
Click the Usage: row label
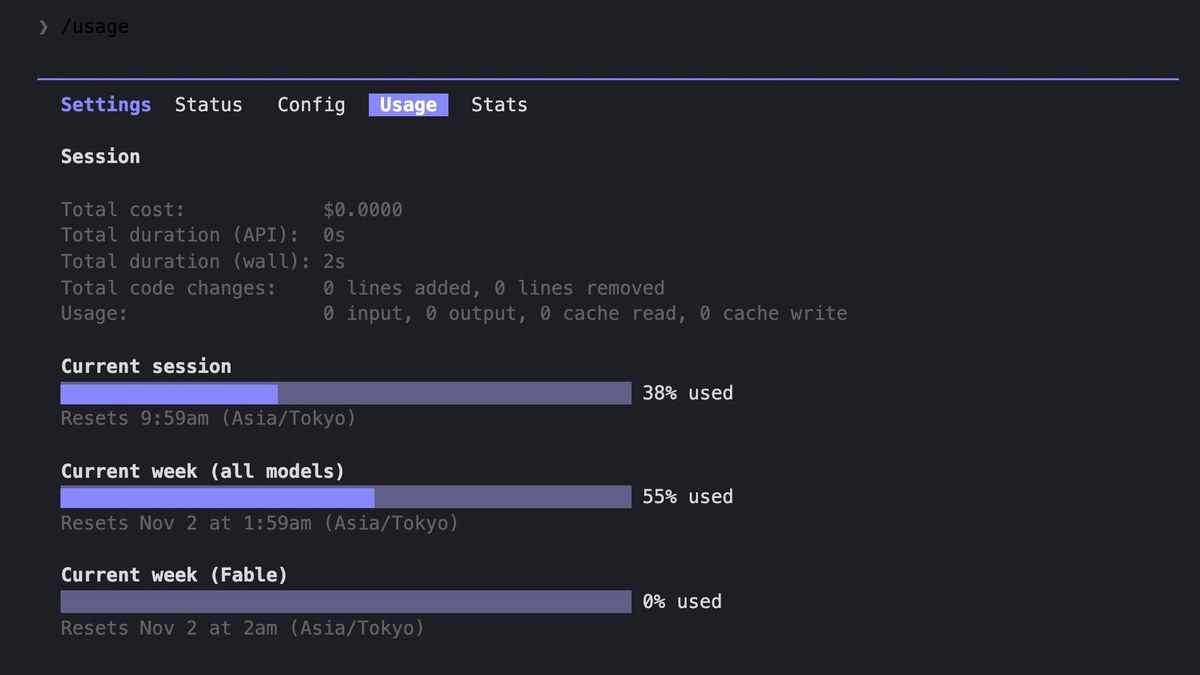95,314
